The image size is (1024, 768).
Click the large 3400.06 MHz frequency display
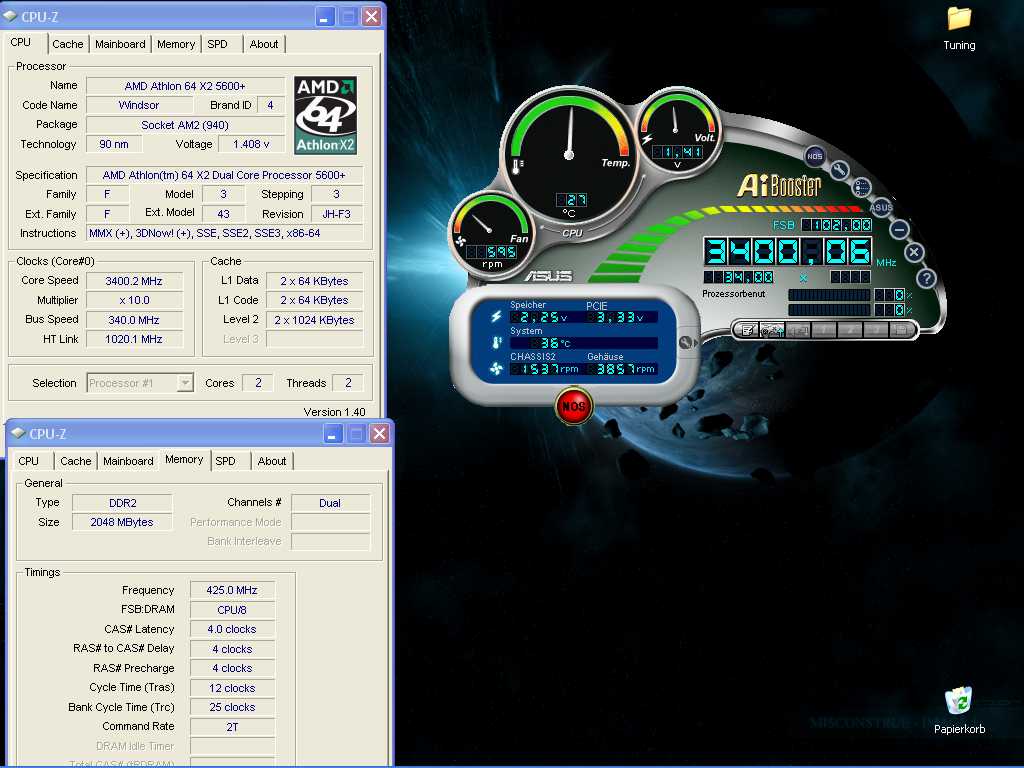[788, 251]
